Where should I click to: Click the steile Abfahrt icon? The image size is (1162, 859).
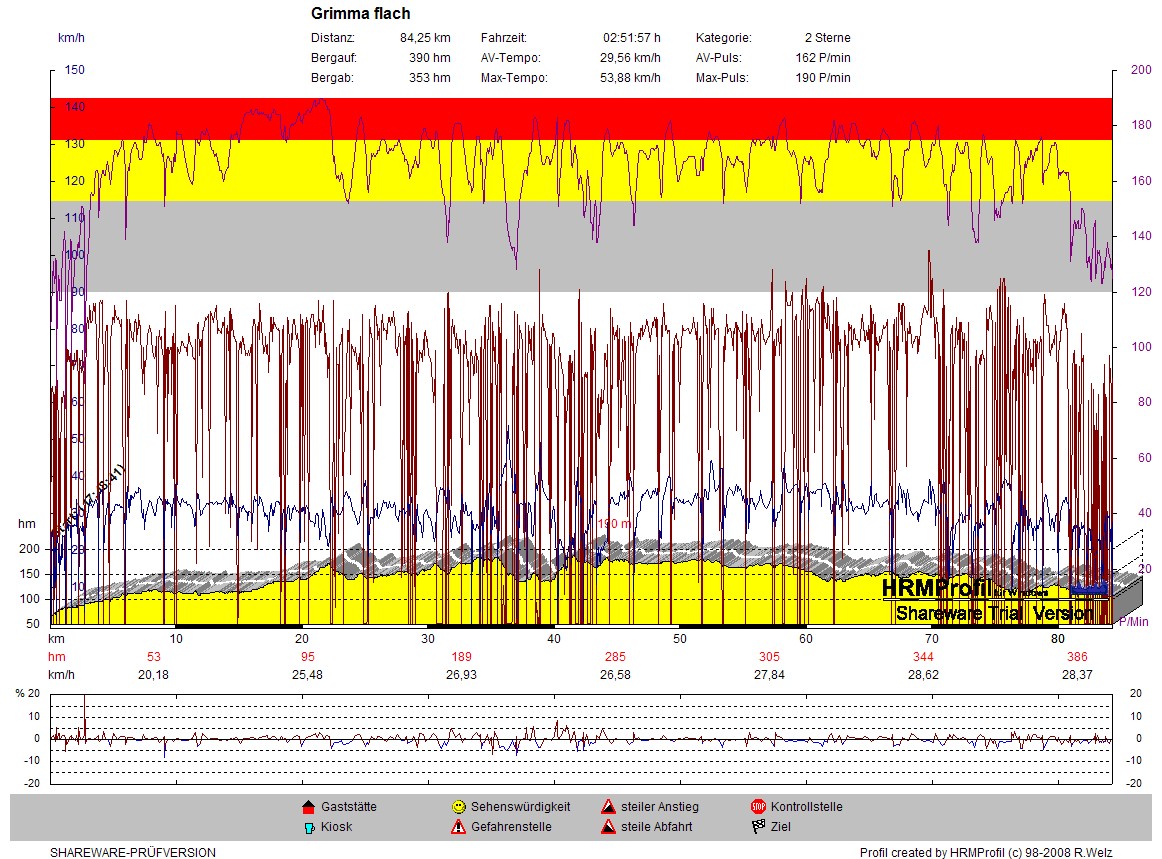tap(607, 827)
